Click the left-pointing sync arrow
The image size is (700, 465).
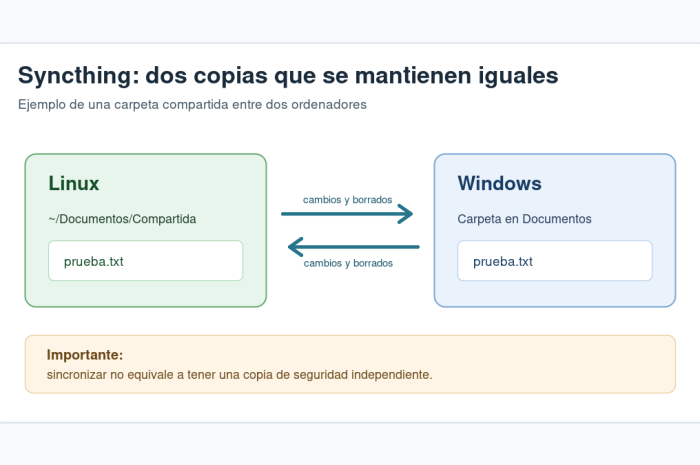pos(354,247)
